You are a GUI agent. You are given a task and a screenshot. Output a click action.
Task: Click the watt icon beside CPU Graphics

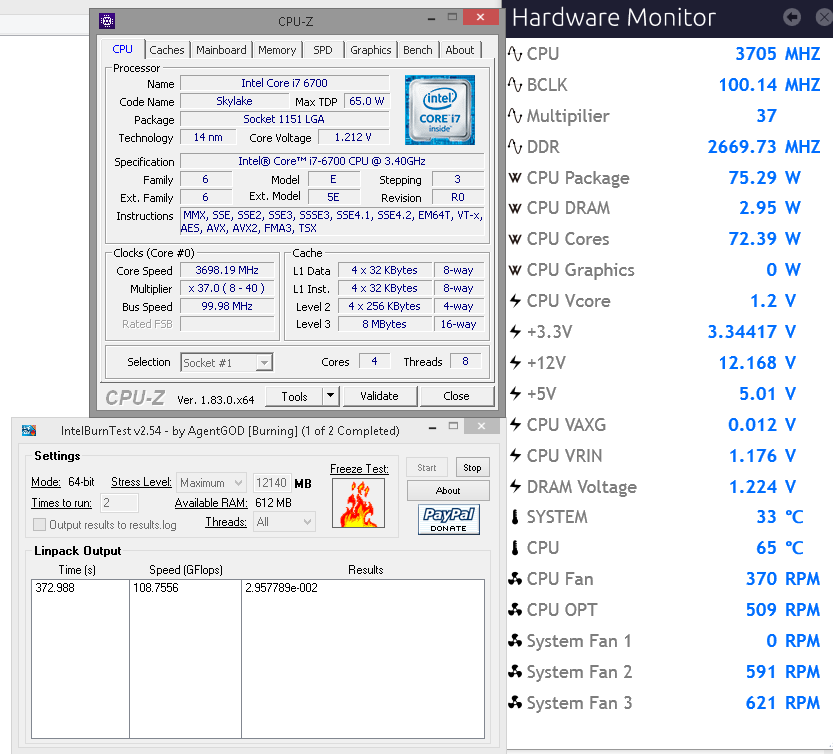pyautogui.click(x=515, y=270)
